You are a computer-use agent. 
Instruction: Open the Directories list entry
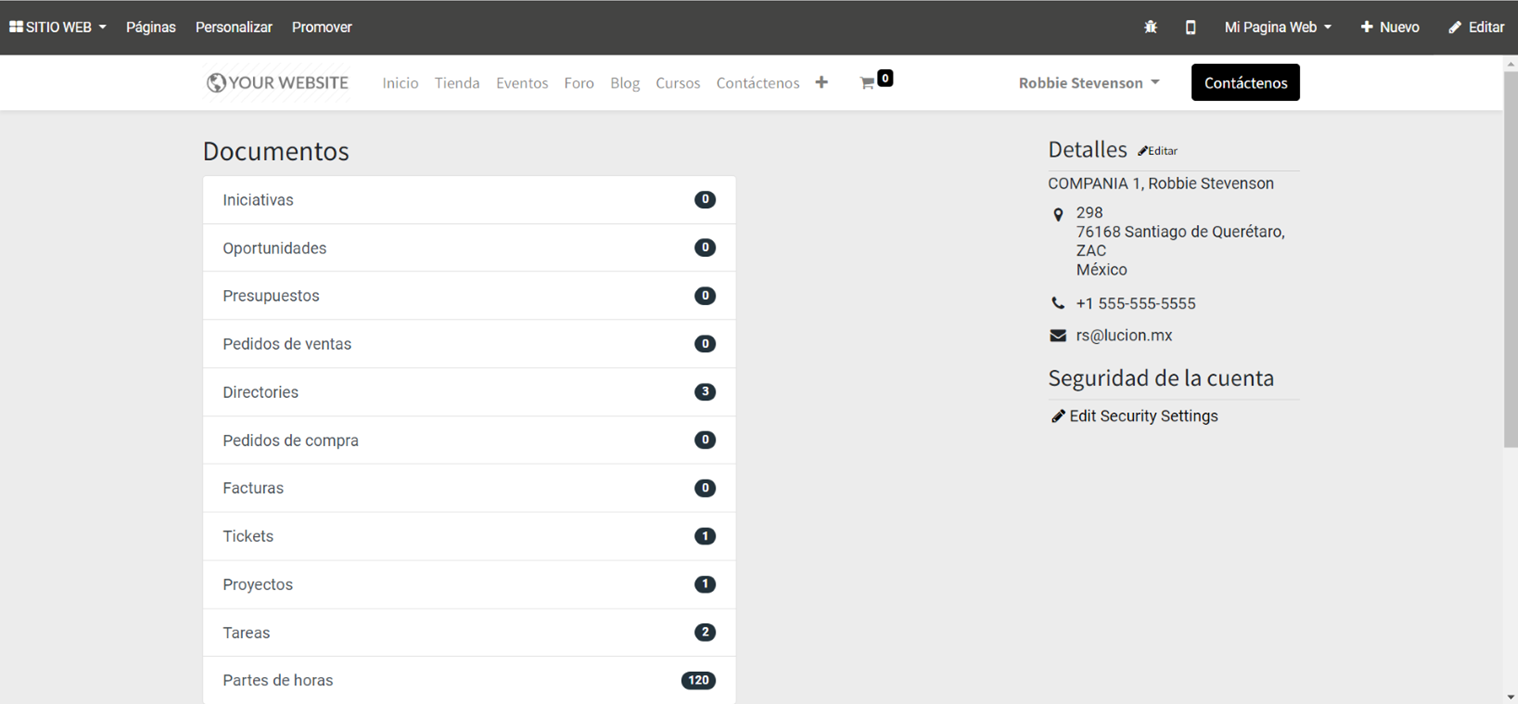tap(469, 392)
